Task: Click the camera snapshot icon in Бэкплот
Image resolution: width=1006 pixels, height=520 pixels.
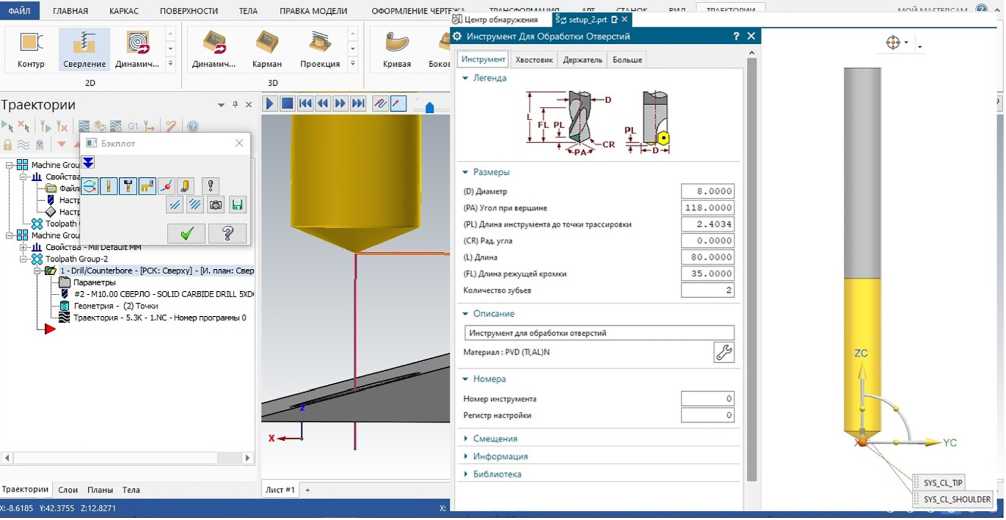Action: point(216,205)
